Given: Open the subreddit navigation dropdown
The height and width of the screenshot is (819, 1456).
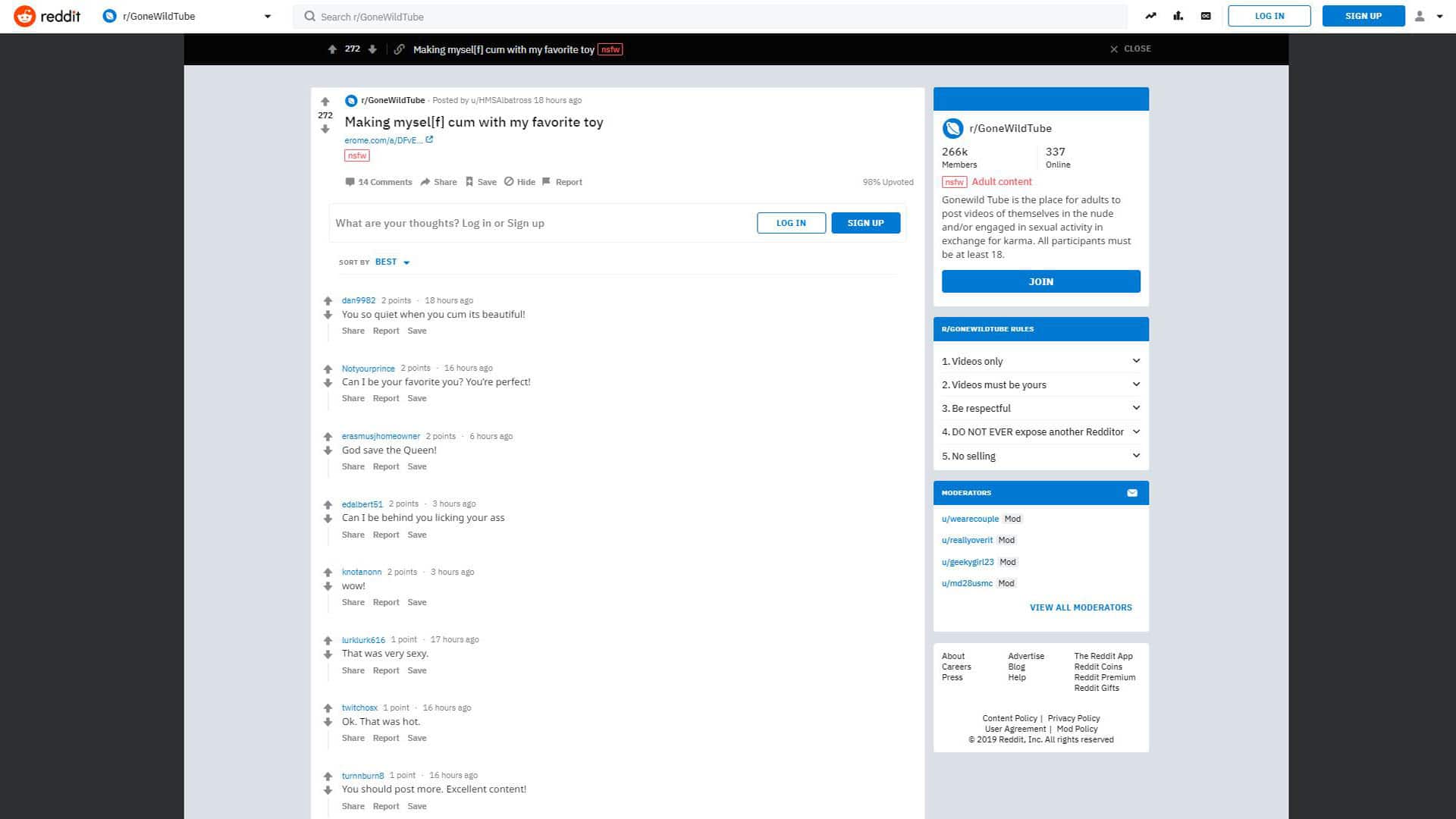Looking at the screenshot, I should coord(267,16).
